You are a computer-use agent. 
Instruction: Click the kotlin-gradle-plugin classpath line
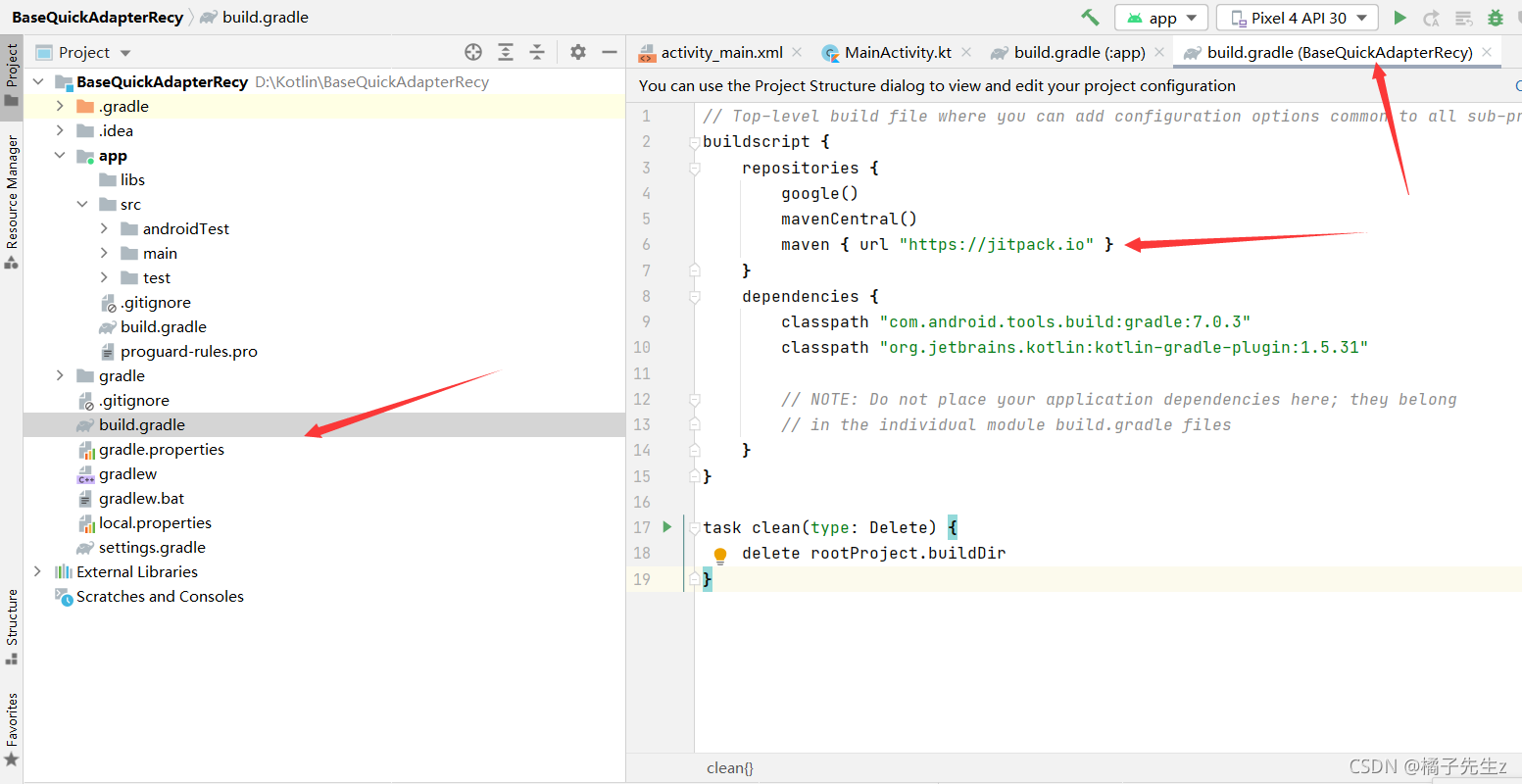point(1074,347)
